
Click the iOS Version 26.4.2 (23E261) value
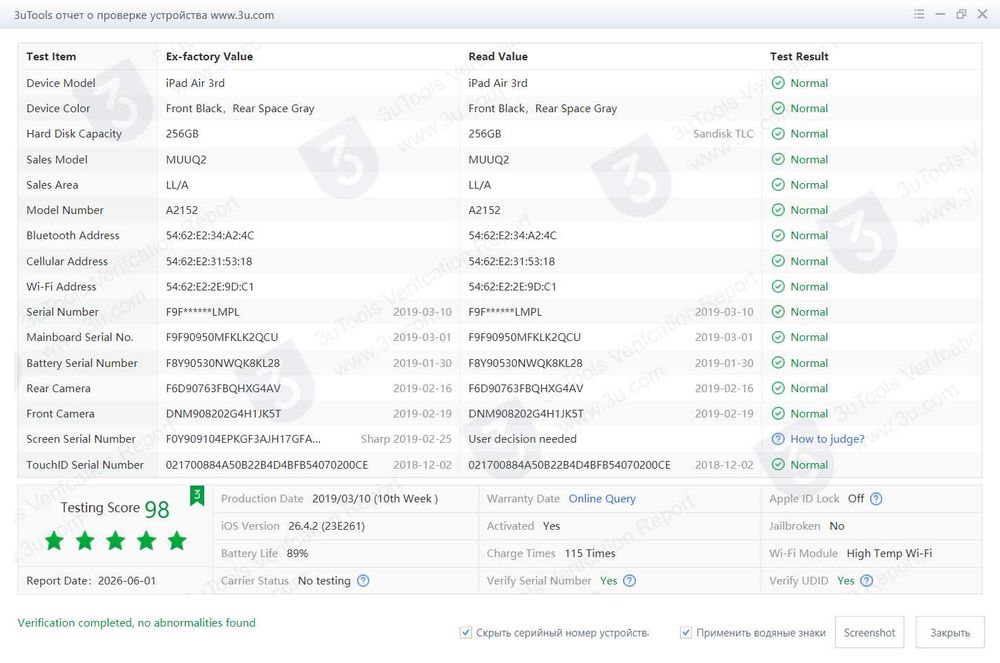coord(327,527)
